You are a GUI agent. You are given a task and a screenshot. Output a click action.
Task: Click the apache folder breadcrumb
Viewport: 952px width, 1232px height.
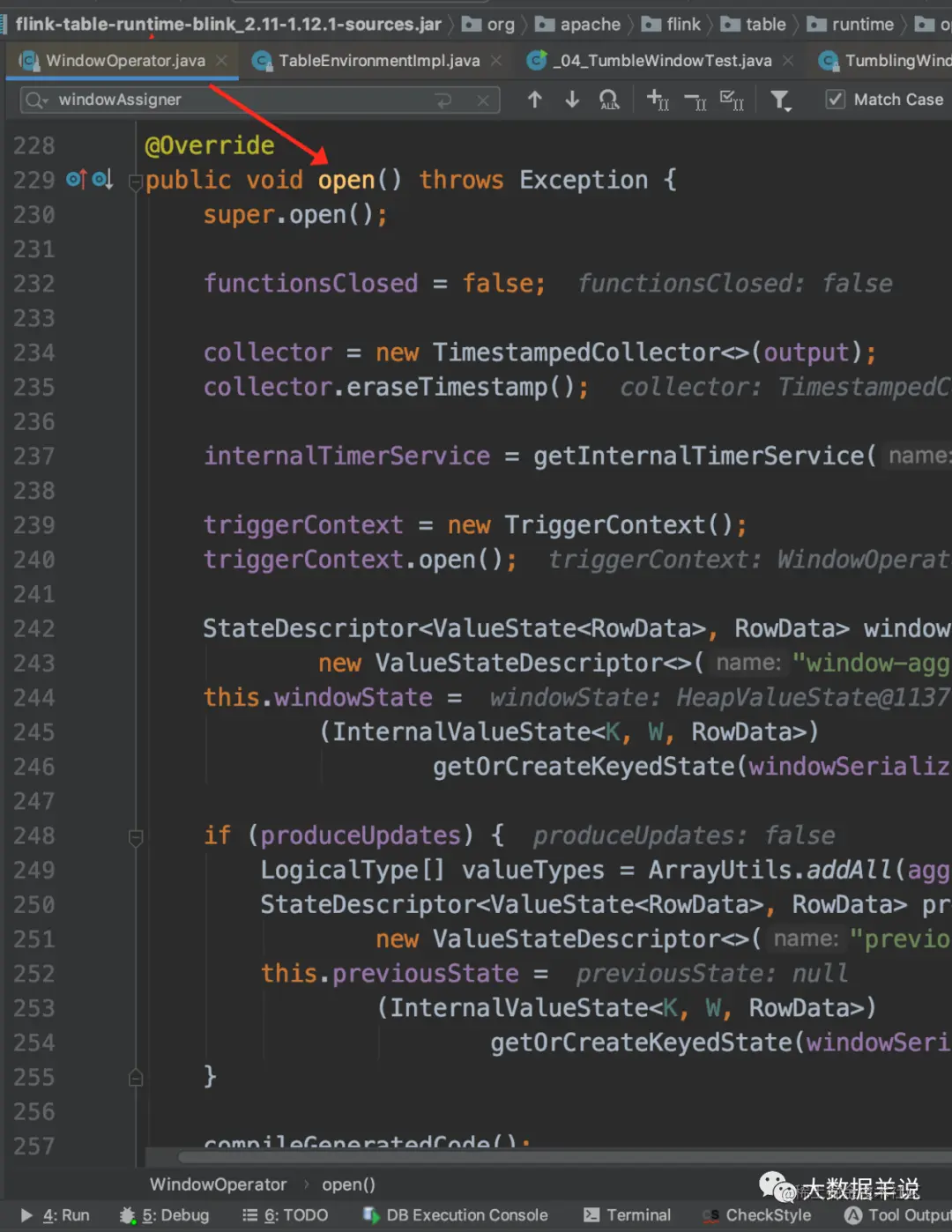click(x=578, y=25)
